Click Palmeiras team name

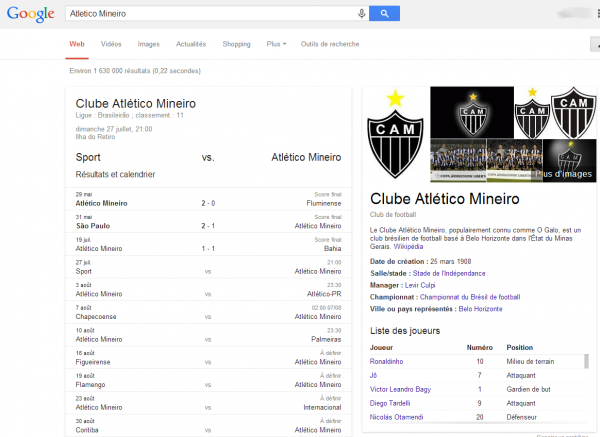326,339
